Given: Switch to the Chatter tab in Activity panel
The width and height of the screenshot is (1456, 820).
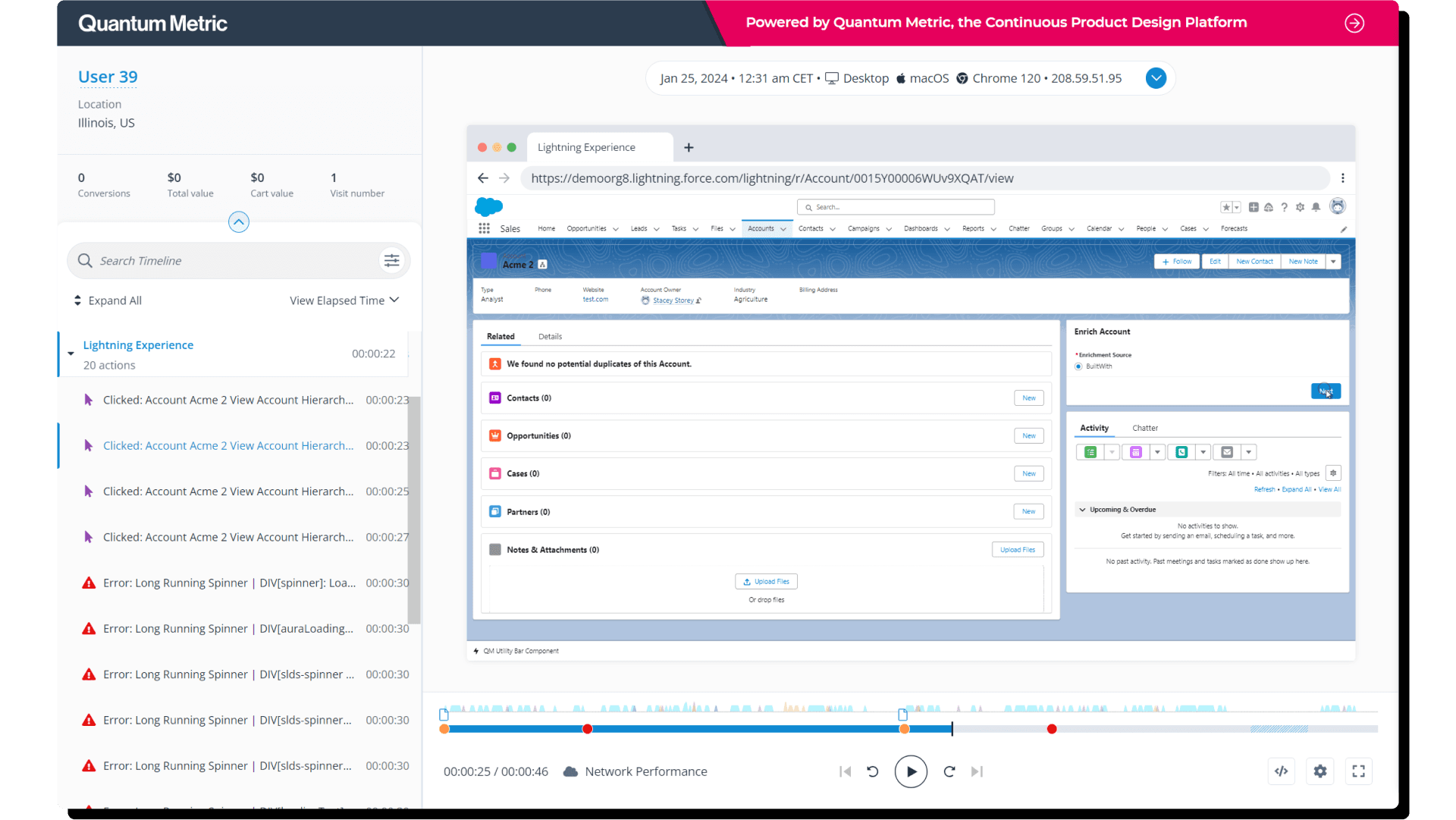Looking at the screenshot, I should (1145, 428).
